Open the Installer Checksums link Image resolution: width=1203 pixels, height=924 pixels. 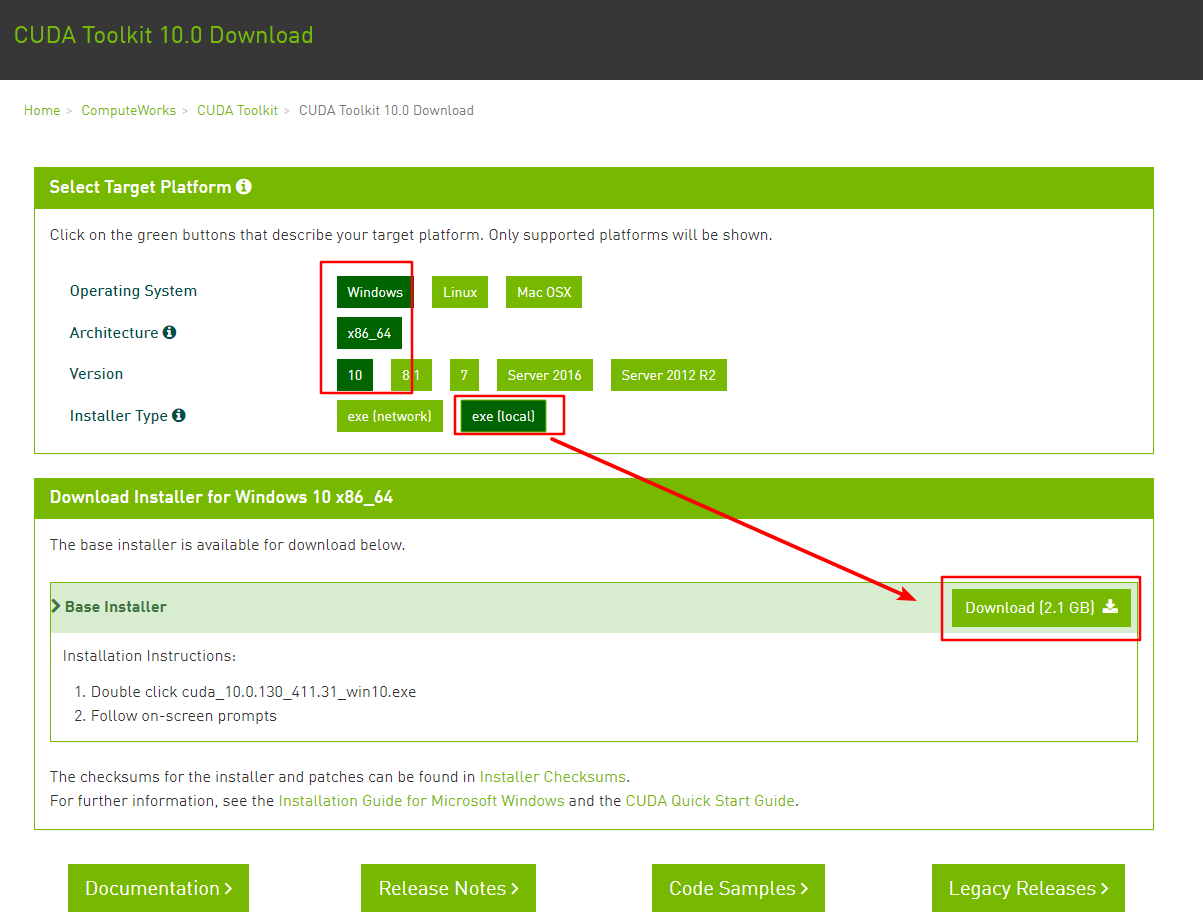(552, 776)
